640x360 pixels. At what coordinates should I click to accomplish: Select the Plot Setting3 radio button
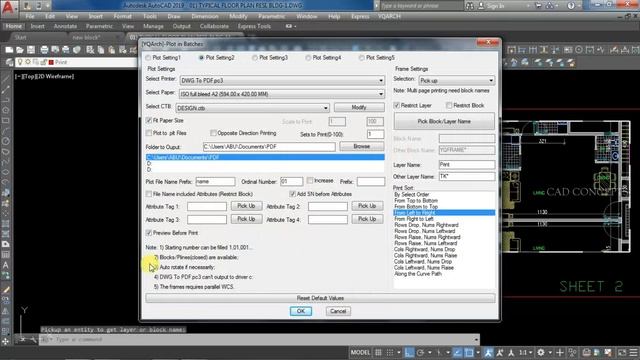point(255,58)
